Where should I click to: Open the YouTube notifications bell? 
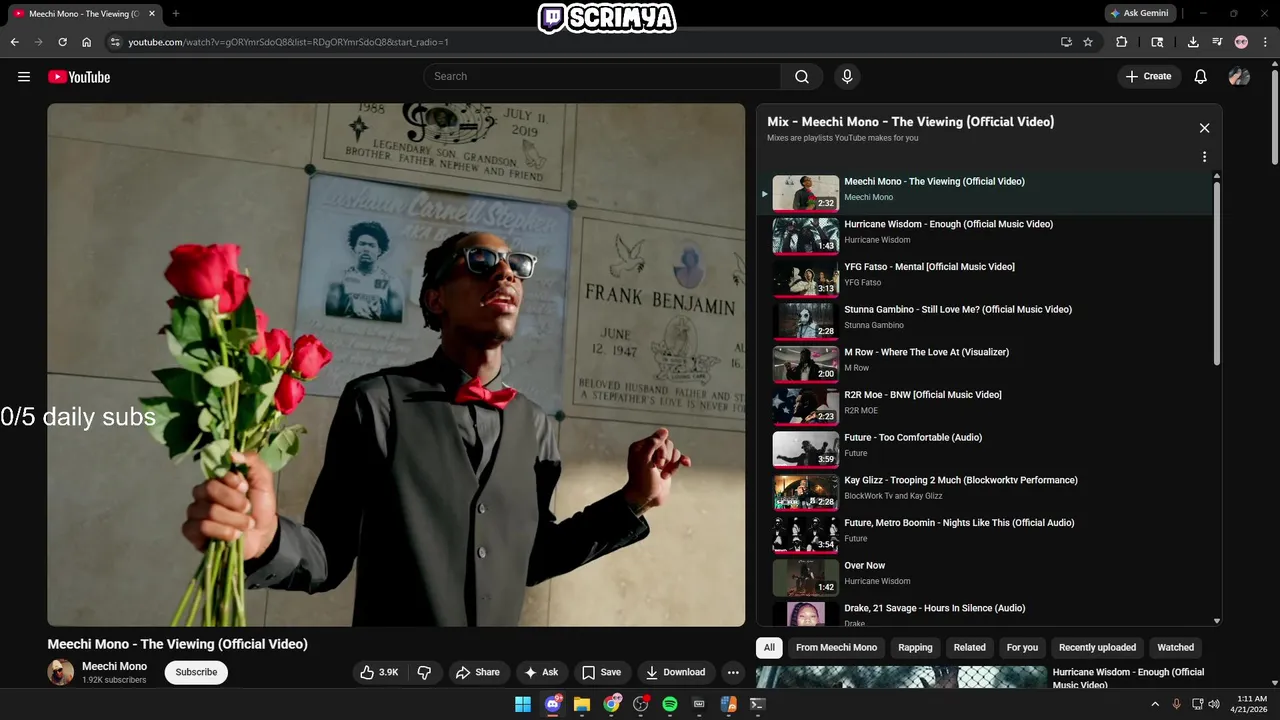[1201, 76]
